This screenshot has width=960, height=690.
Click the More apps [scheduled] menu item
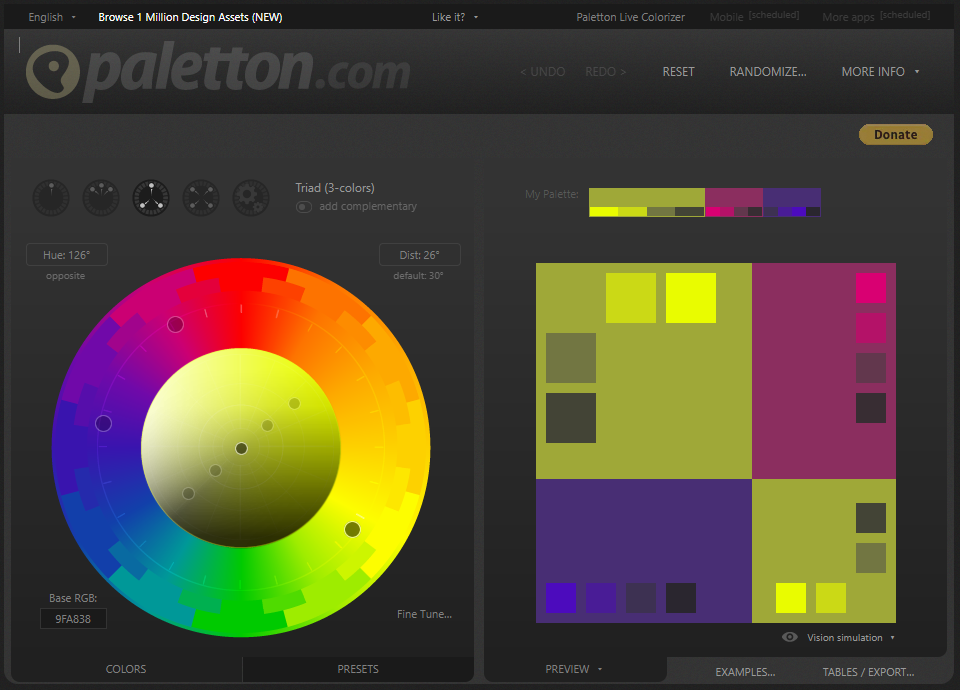(876, 17)
